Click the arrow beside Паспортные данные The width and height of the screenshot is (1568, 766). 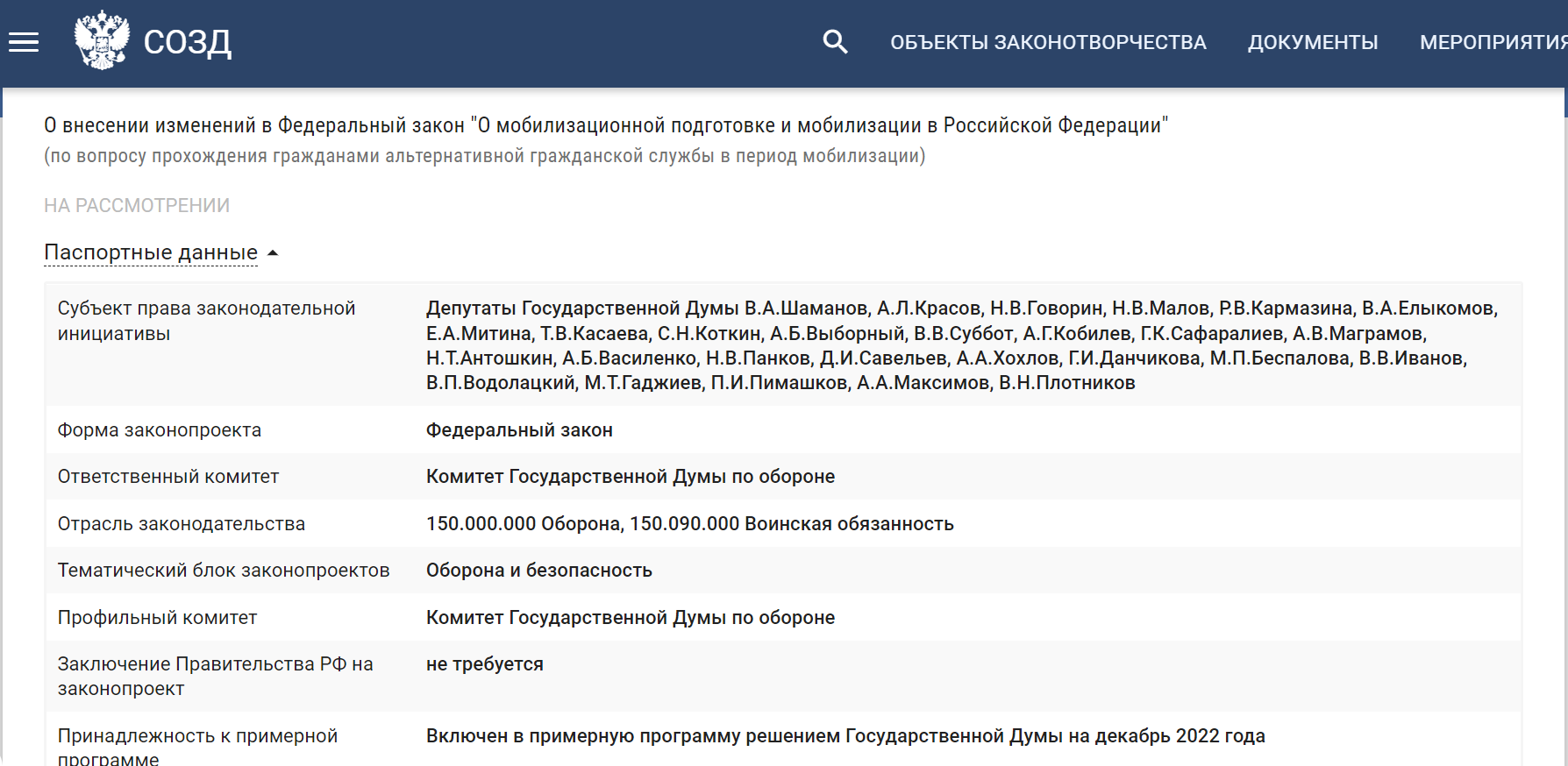273,252
